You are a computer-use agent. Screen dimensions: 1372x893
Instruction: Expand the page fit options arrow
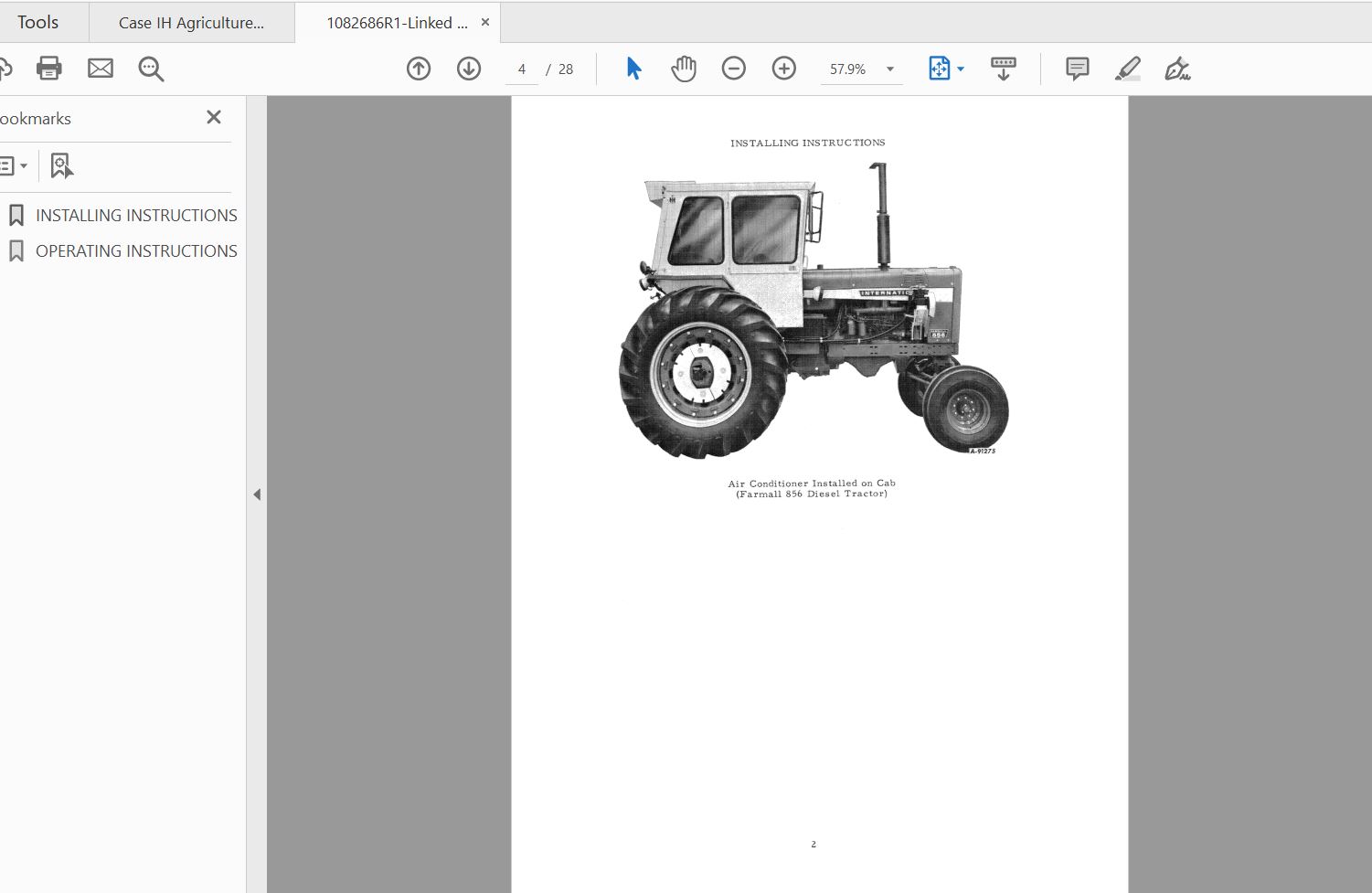(x=961, y=69)
